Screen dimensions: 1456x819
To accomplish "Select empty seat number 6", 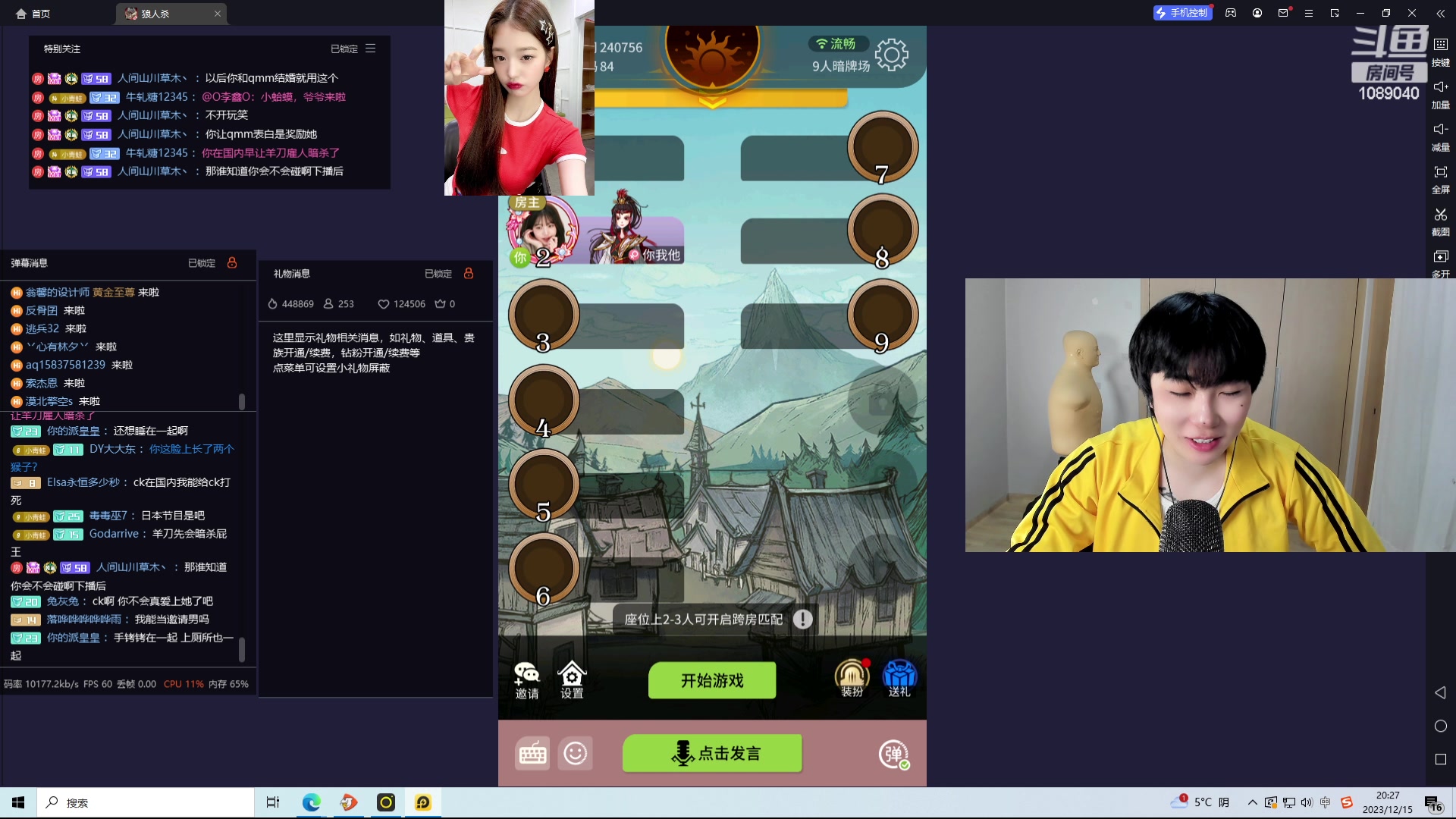I will (544, 569).
